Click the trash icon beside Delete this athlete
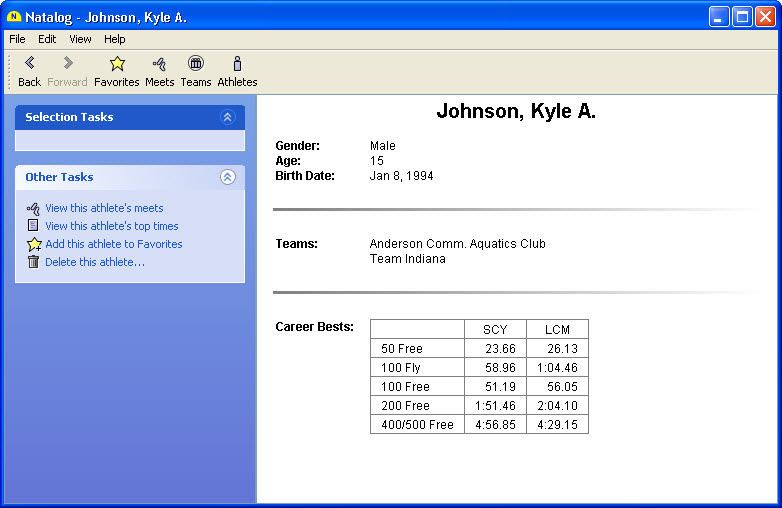The height and width of the screenshot is (508, 782). click(33, 262)
